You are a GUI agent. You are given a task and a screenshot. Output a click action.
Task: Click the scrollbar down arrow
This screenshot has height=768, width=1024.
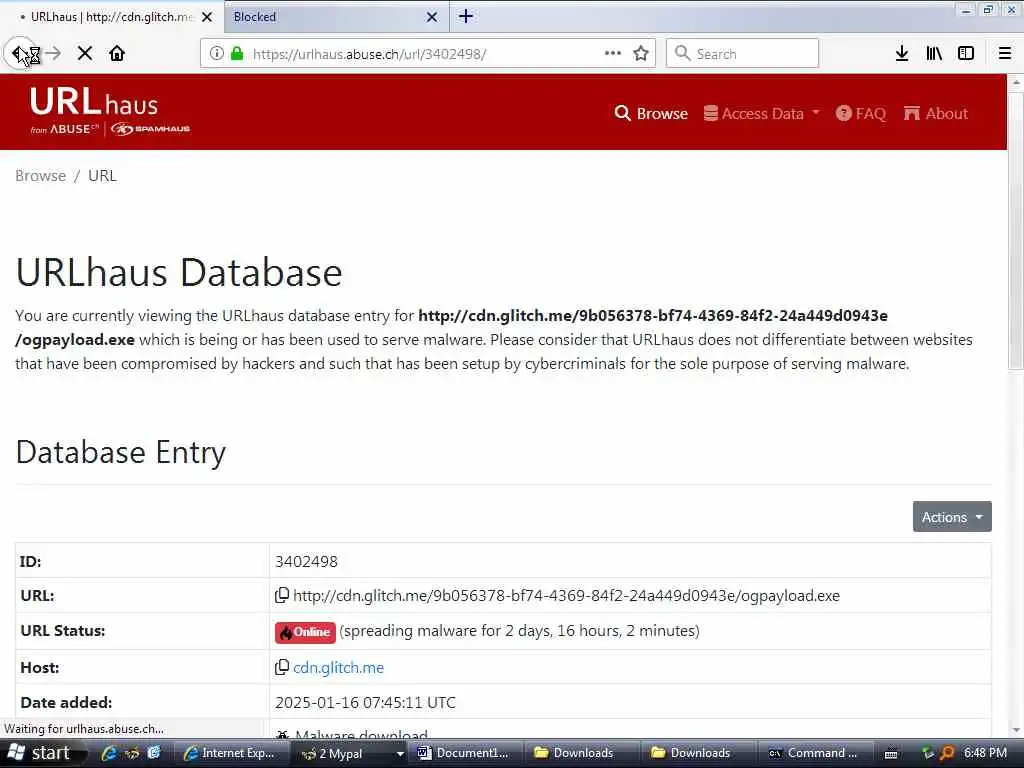[1016, 730]
